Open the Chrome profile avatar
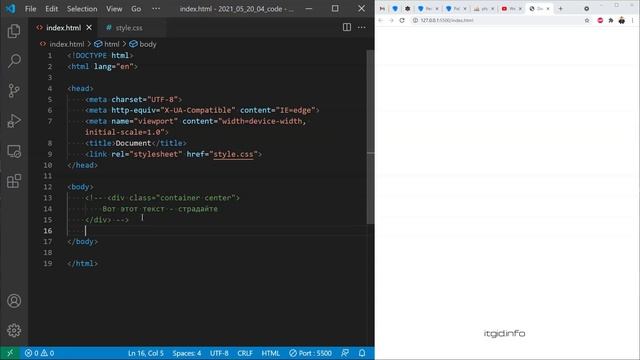 click(x=622, y=20)
